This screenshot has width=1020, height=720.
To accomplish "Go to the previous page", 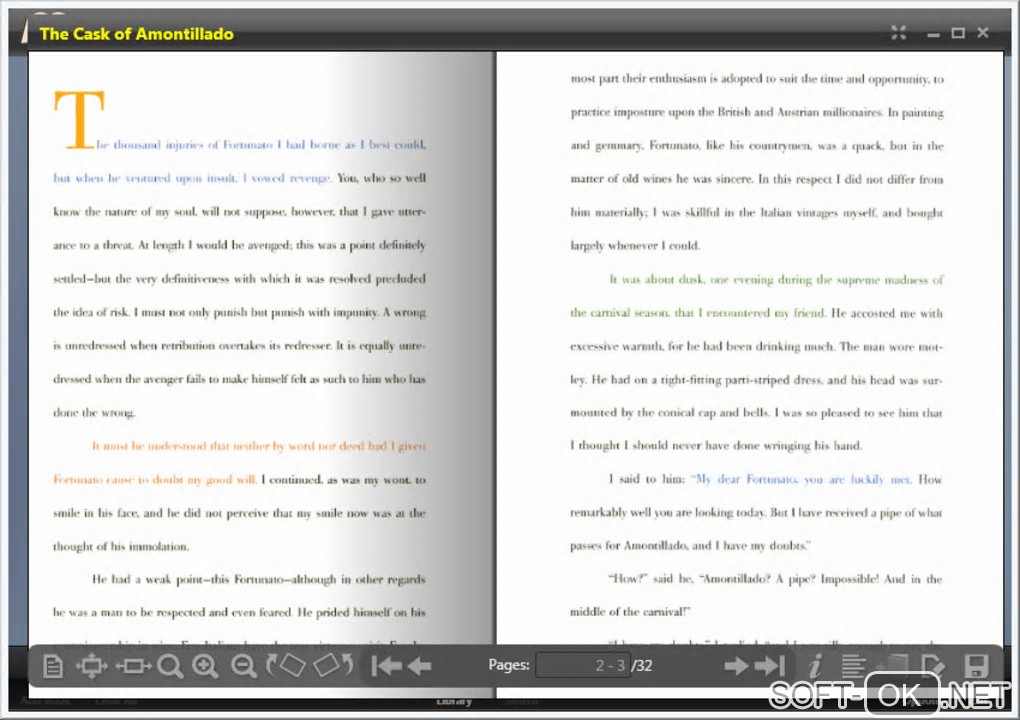I will tap(420, 666).
